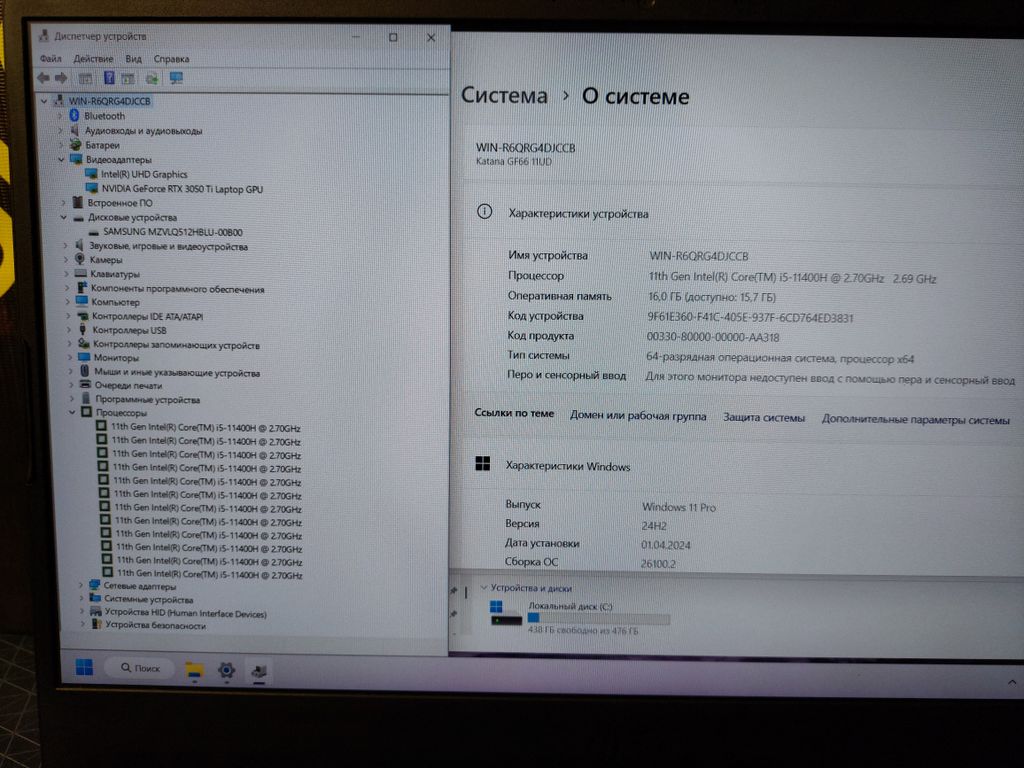Viewport: 1024px width, 768px height.
Task: Click the monitor scan-hardware toolbar icon
Action: coord(176,78)
